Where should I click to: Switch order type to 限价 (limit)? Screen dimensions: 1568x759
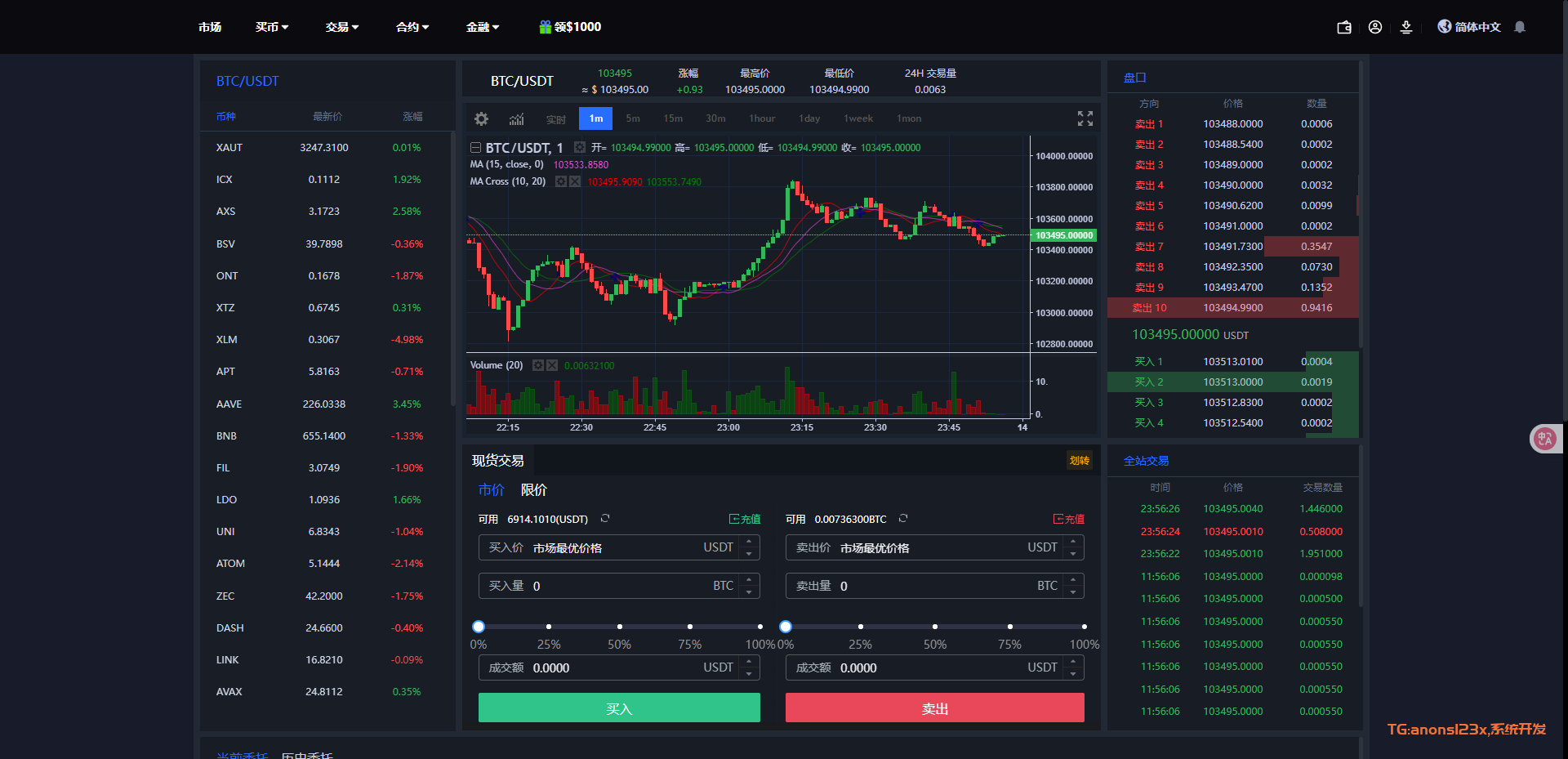click(x=533, y=490)
